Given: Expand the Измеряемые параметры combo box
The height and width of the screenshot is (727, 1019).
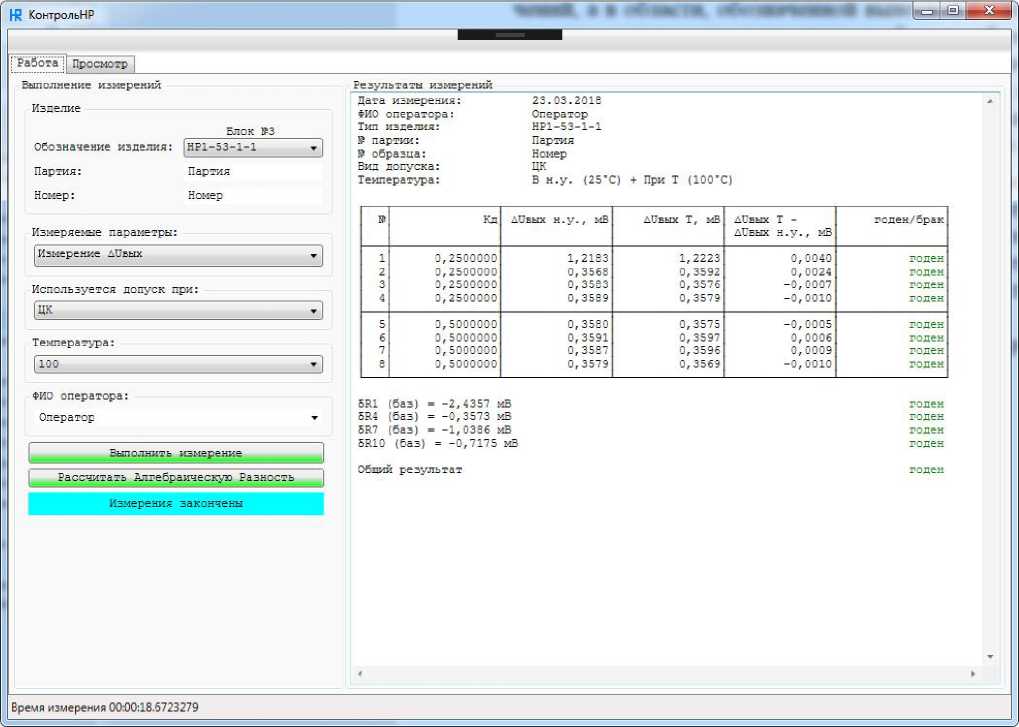Looking at the screenshot, I should click(x=177, y=255).
